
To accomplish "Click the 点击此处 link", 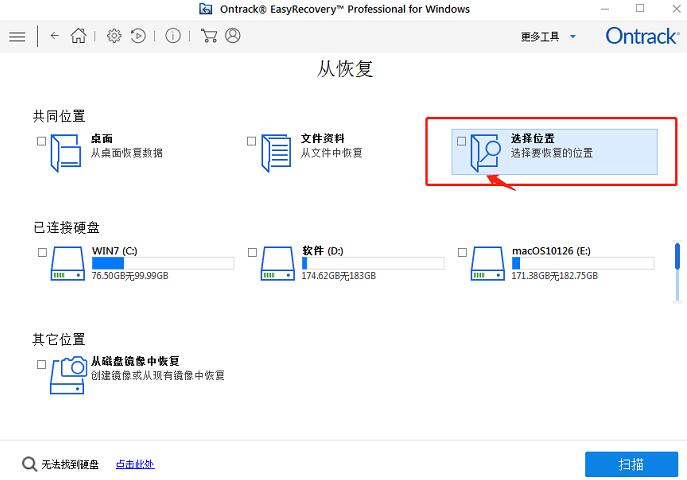I will pos(135,464).
